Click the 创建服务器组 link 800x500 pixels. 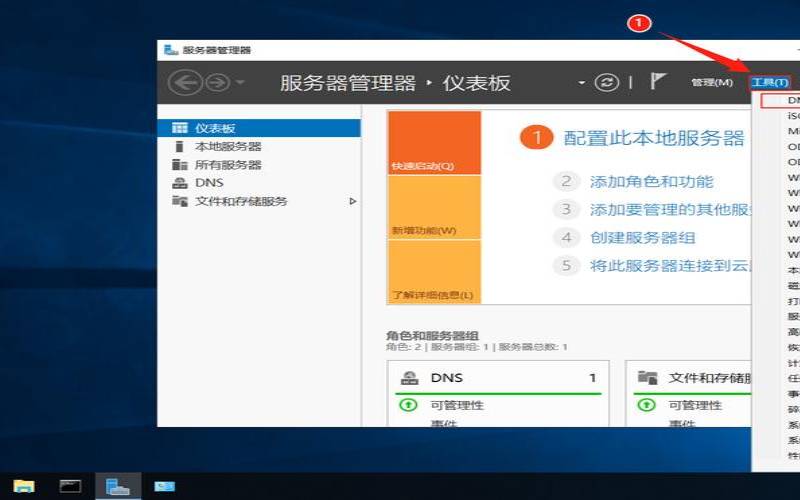pos(642,238)
